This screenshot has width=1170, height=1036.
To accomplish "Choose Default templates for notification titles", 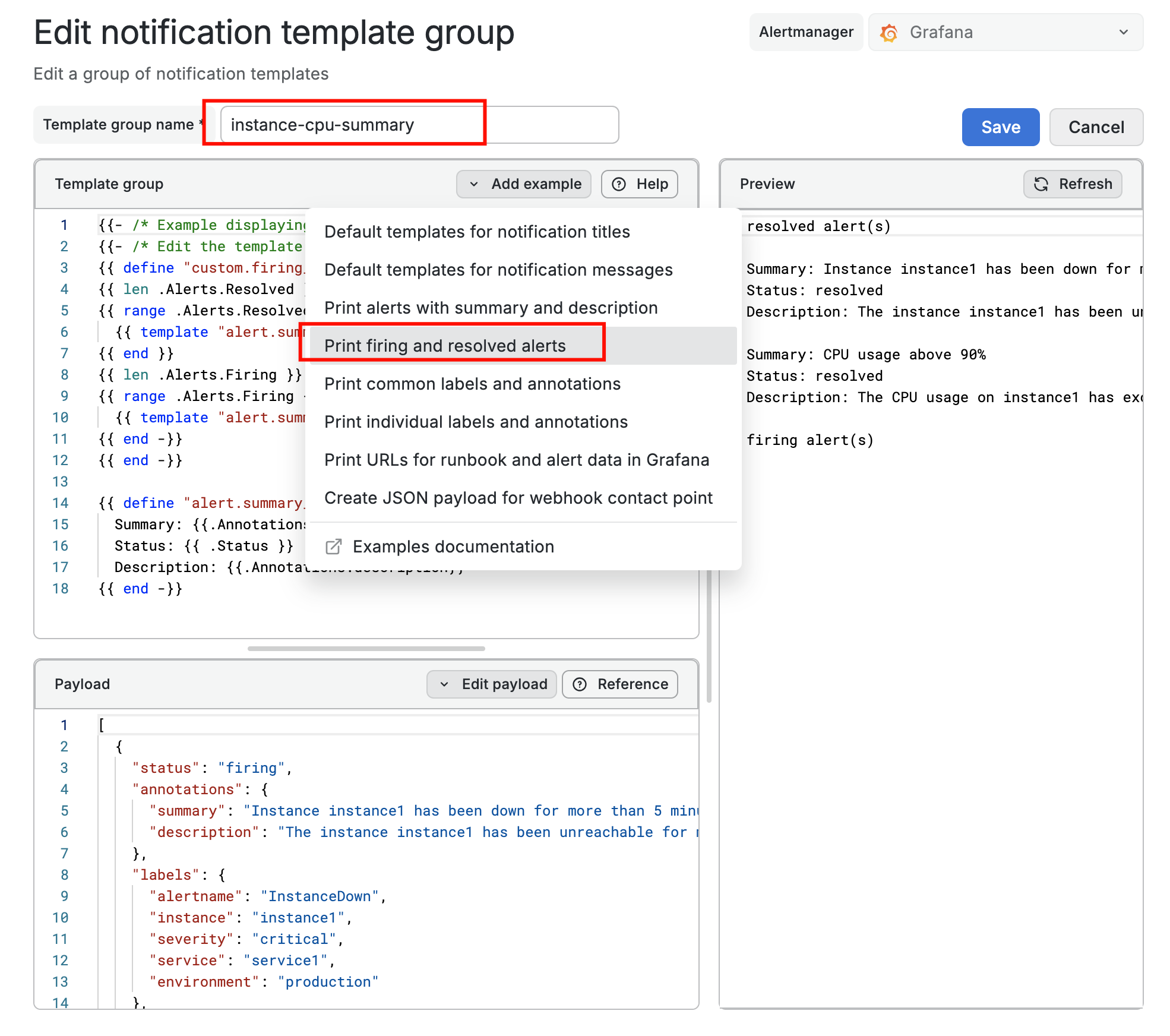I will pyautogui.click(x=477, y=232).
